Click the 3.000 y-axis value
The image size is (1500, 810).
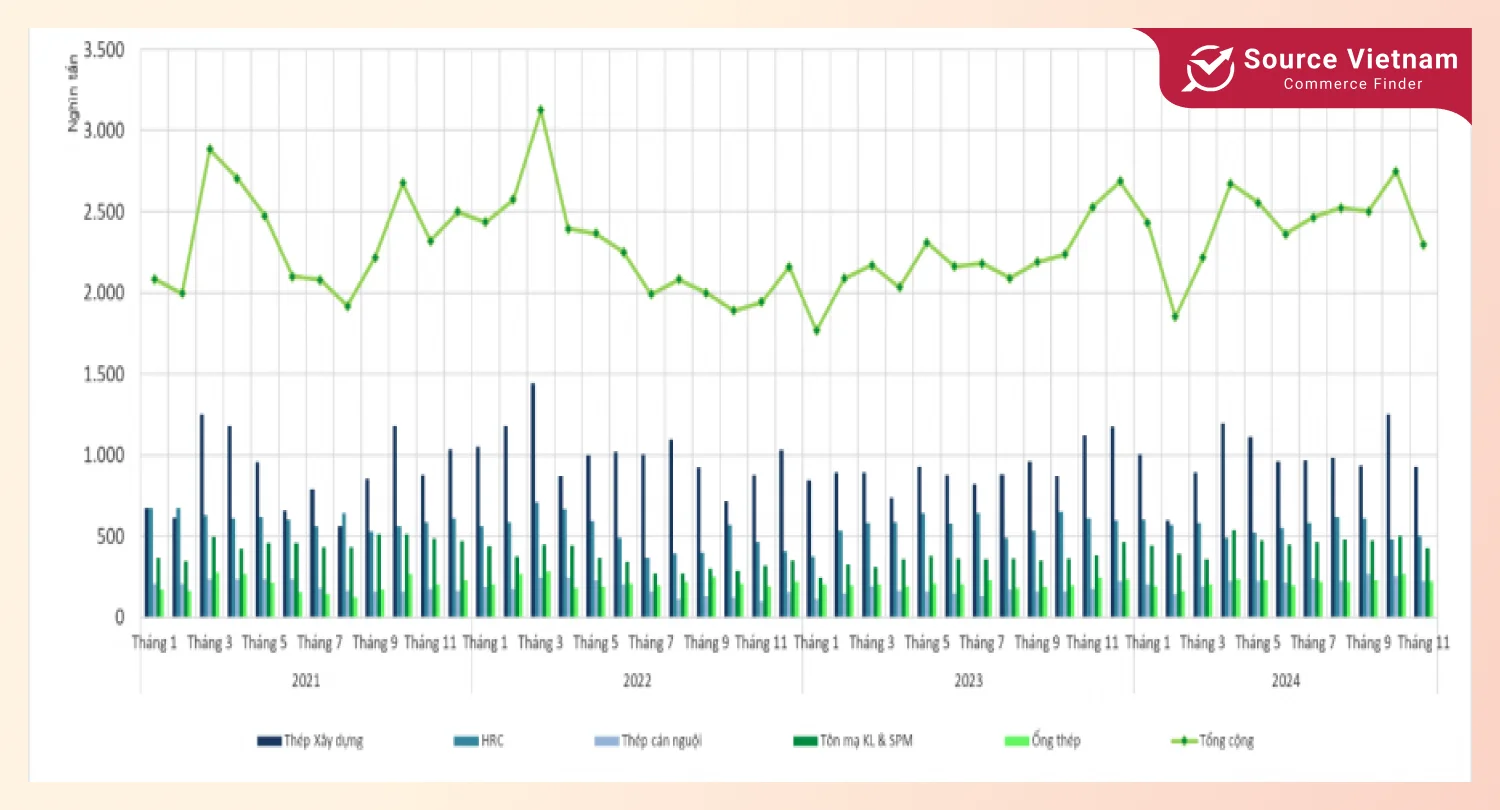point(103,131)
